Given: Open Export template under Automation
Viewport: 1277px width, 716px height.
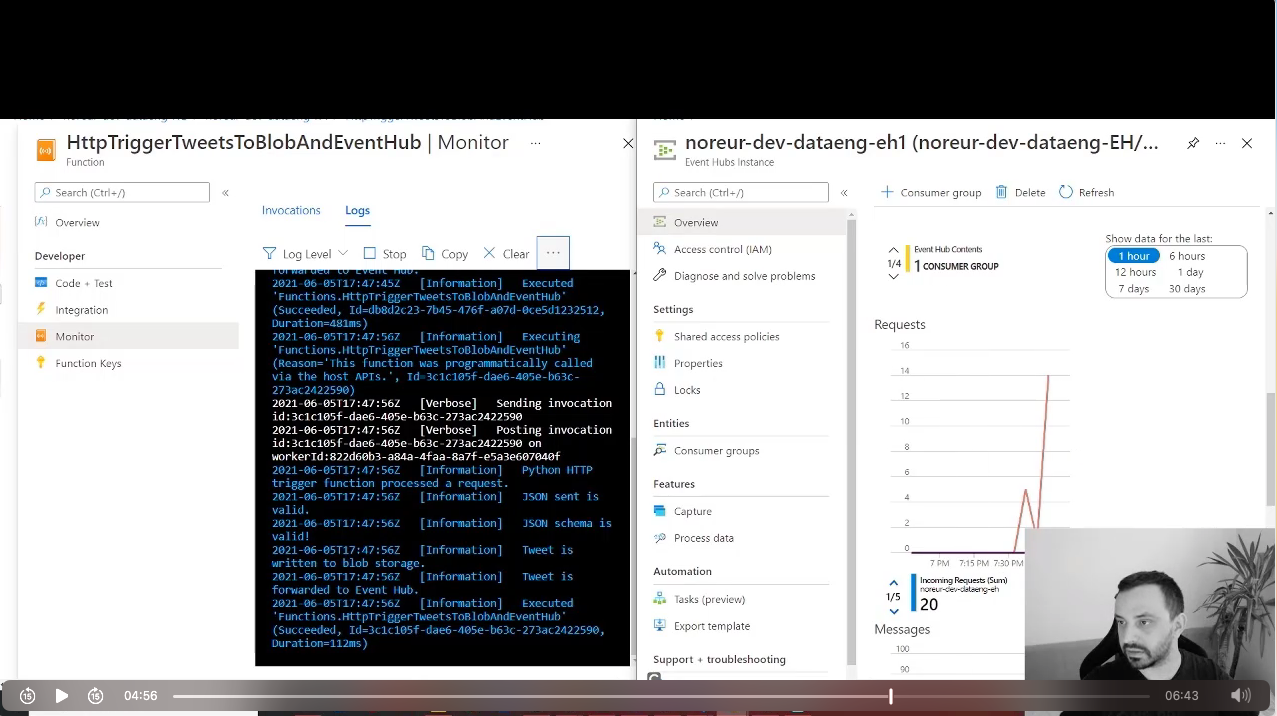Looking at the screenshot, I should [x=711, y=626].
